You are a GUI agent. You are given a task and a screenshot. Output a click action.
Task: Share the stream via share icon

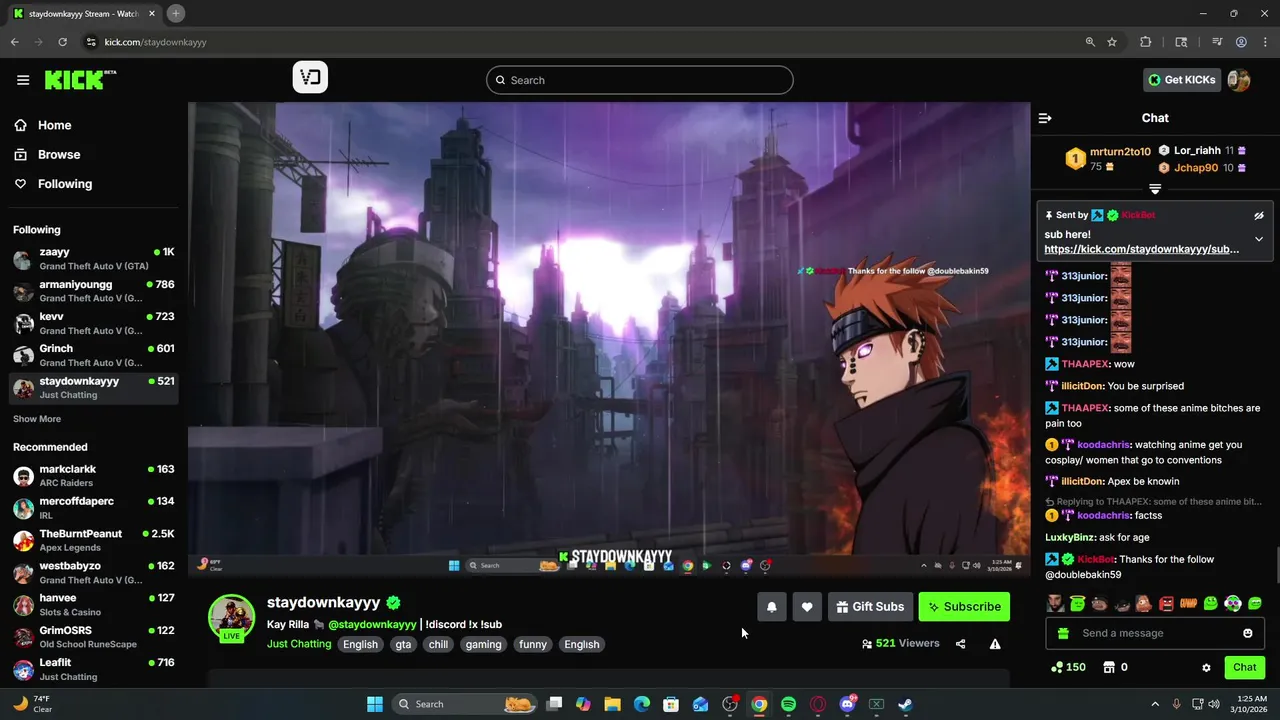(960, 644)
